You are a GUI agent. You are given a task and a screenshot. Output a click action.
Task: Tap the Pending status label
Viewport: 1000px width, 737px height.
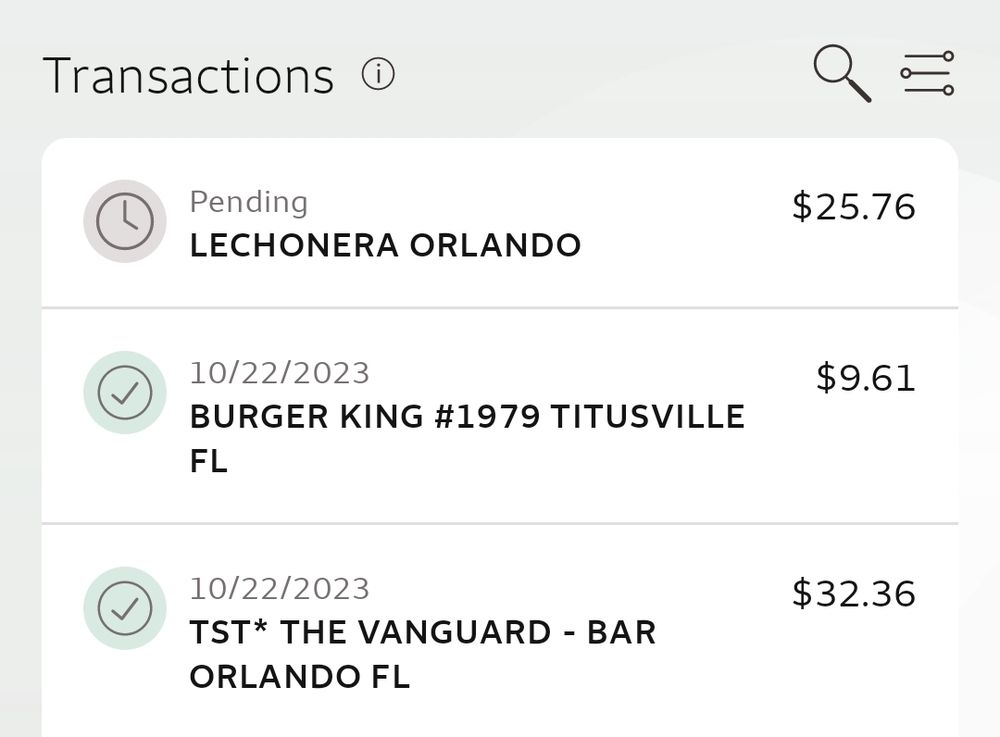pos(249,202)
